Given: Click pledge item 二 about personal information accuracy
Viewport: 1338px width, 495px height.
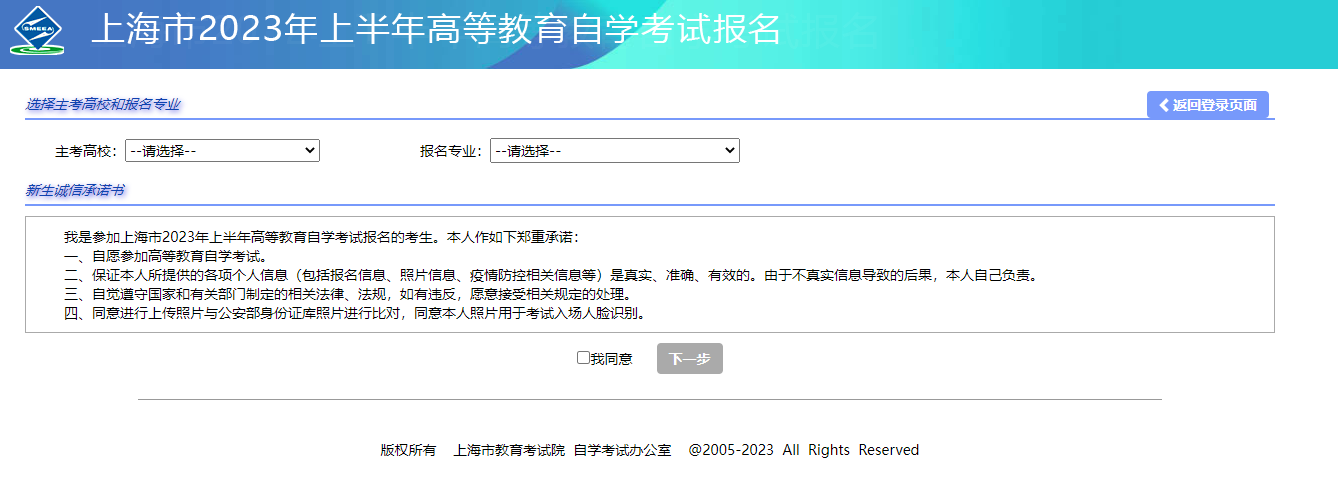Looking at the screenshot, I should [x=550, y=275].
